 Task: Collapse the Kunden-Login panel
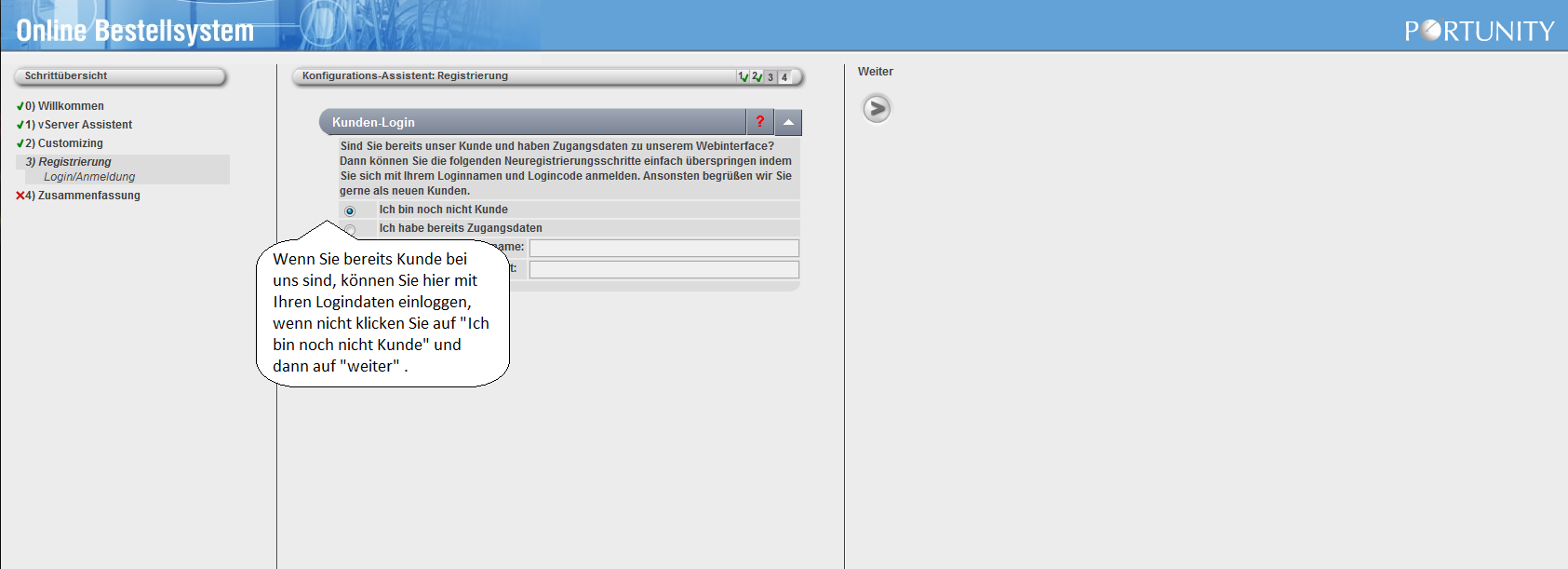788,122
